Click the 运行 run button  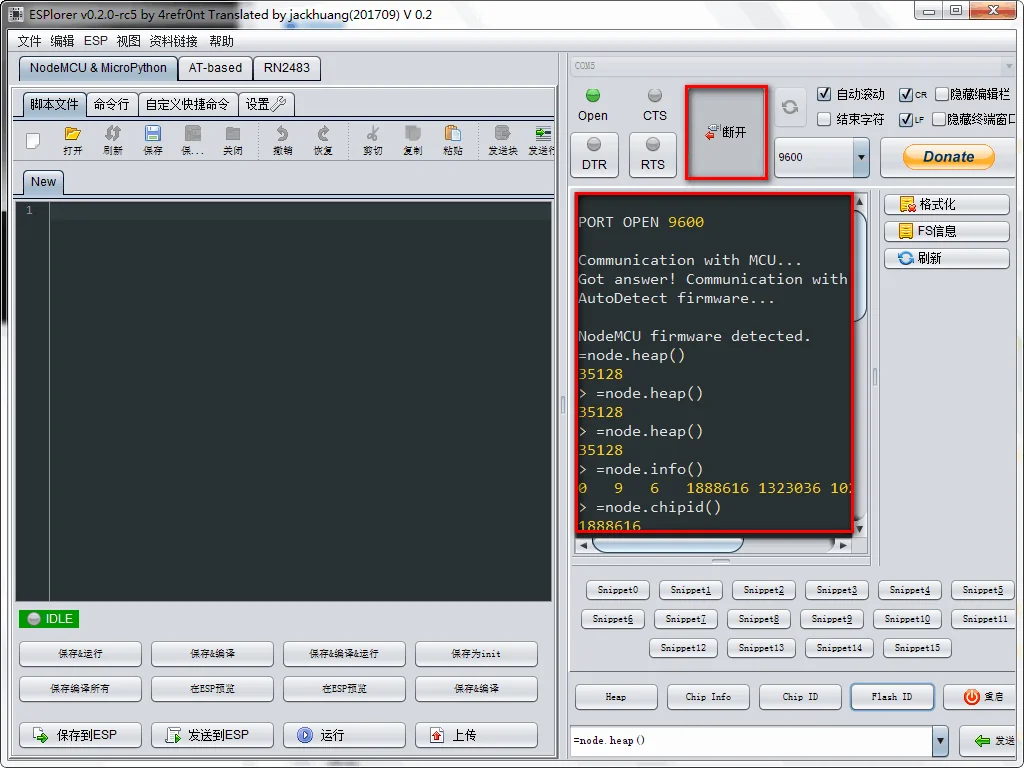click(x=344, y=735)
